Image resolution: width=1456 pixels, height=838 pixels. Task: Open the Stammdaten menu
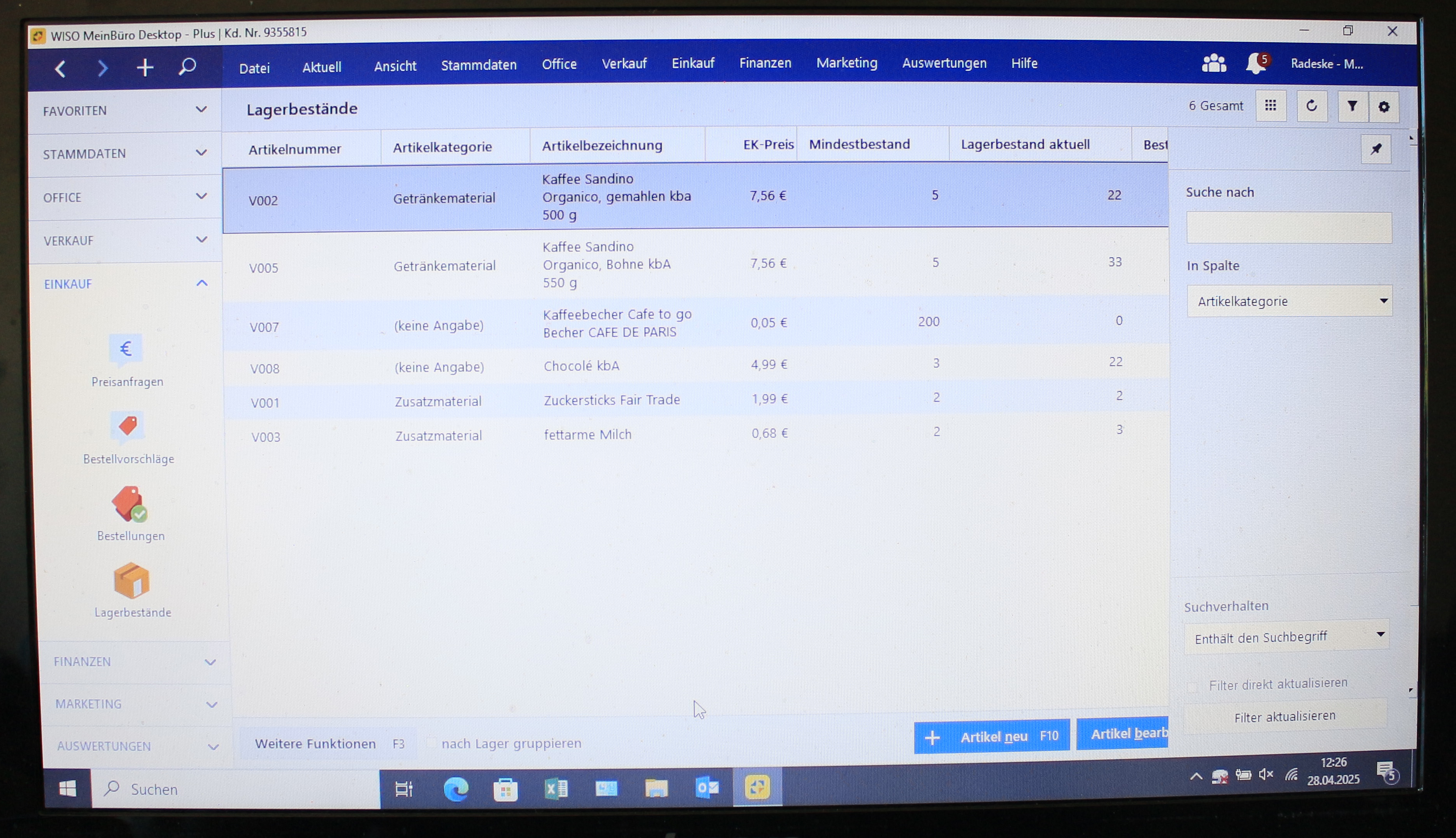click(x=478, y=65)
